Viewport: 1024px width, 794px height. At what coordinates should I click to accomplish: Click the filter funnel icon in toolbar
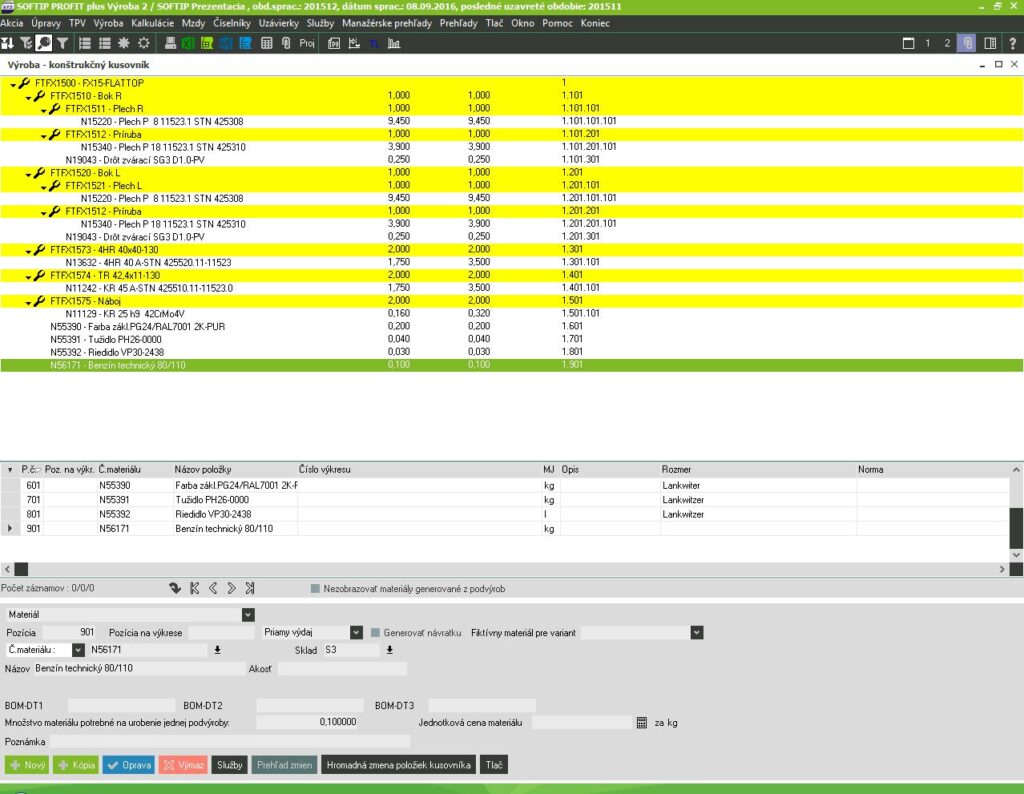tap(62, 43)
